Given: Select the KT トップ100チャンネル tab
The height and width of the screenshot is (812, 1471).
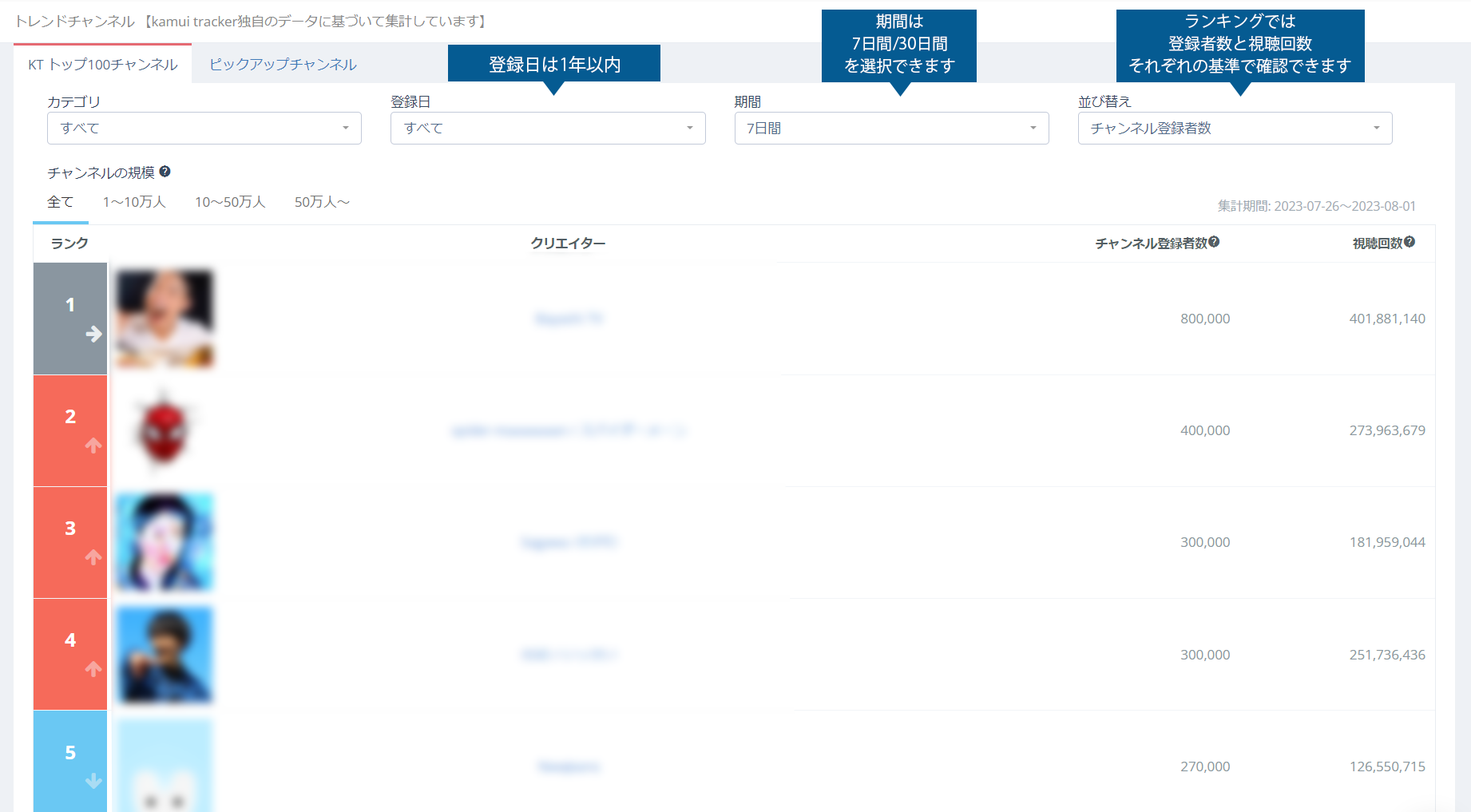Looking at the screenshot, I should click(103, 65).
